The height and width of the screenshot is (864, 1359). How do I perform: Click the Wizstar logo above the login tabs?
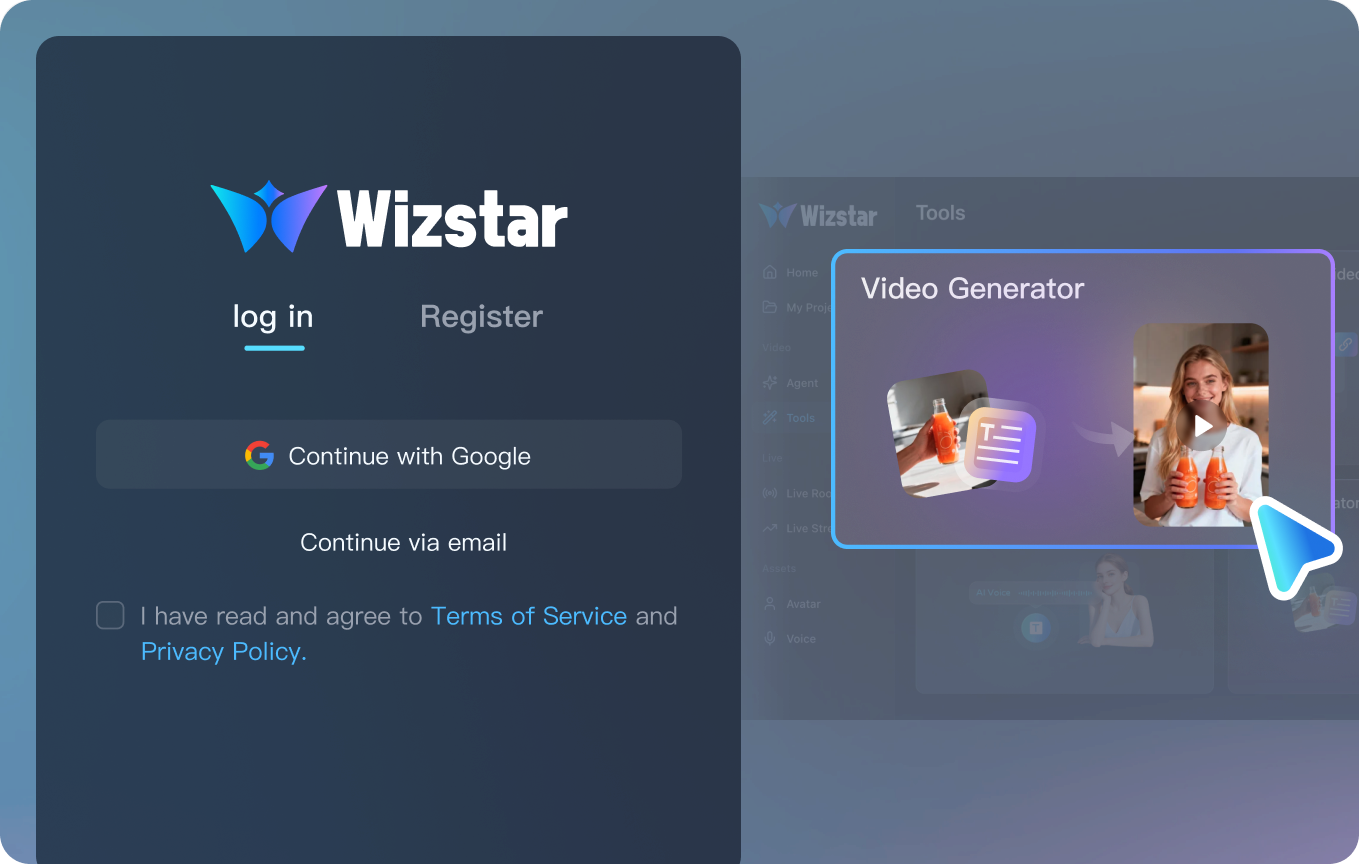point(389,216)
